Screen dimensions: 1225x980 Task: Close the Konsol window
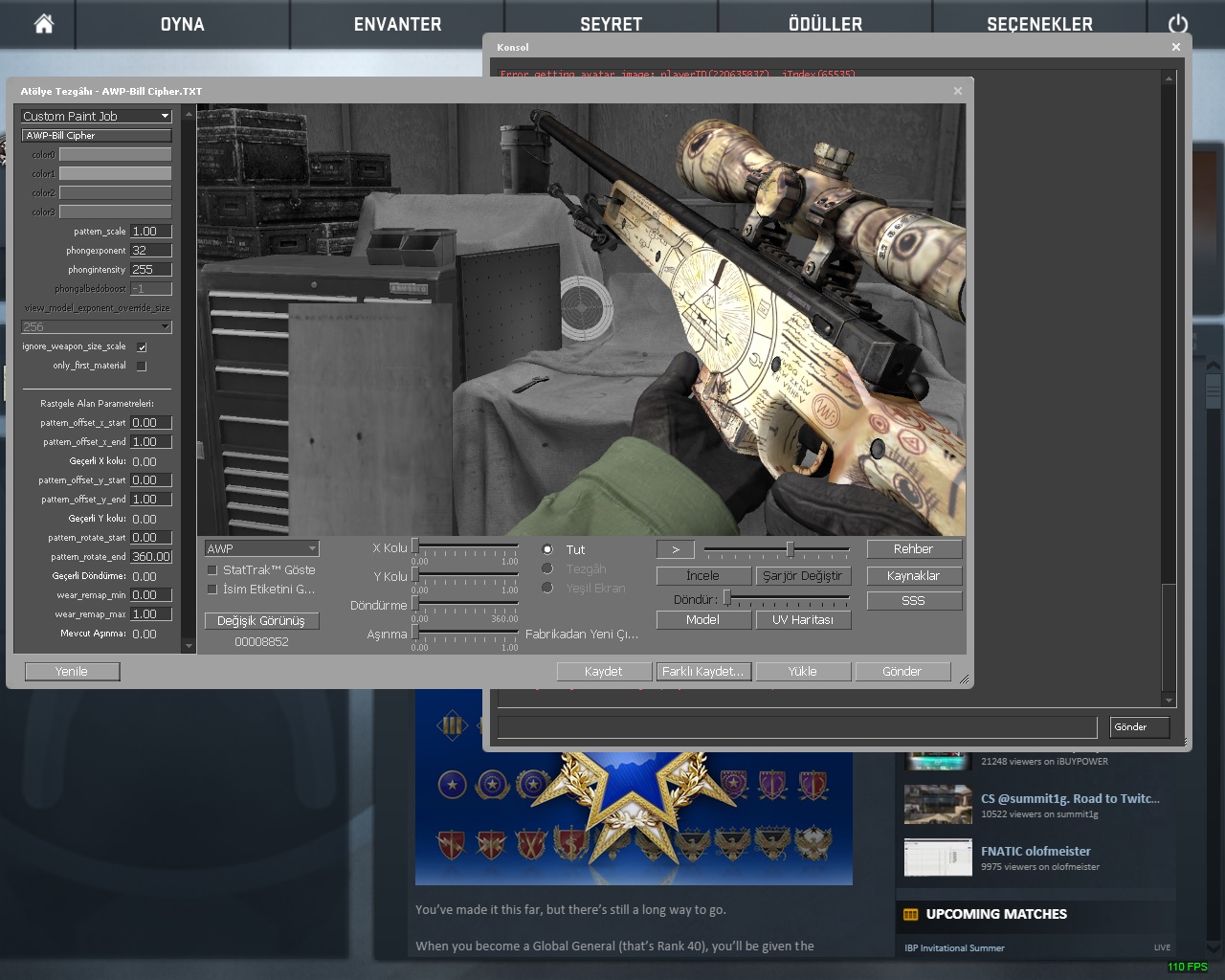(1176, 47)
